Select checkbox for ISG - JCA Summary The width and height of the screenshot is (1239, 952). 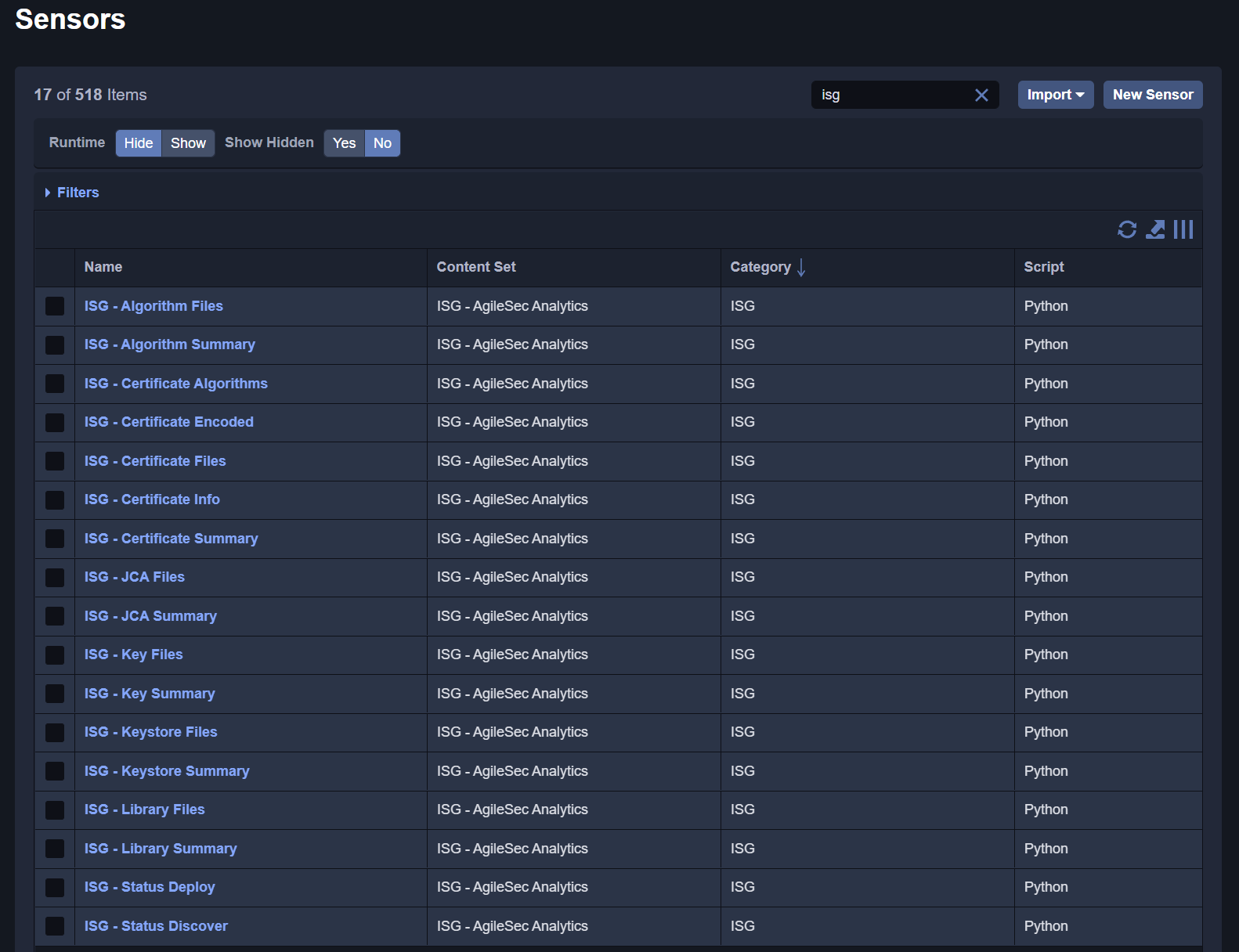pos(55,616)
